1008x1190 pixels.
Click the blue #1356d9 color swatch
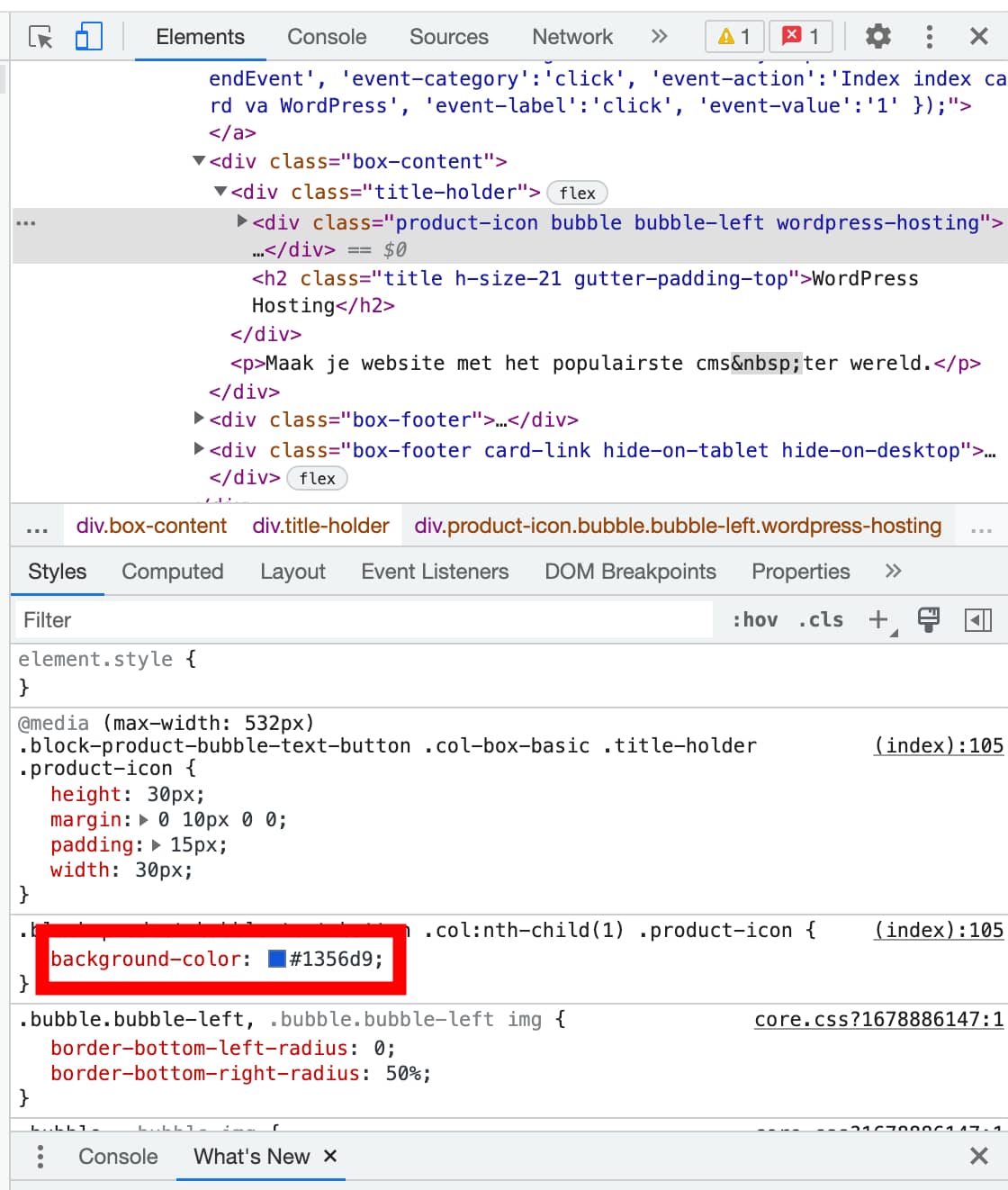click(x=274, y=959)
